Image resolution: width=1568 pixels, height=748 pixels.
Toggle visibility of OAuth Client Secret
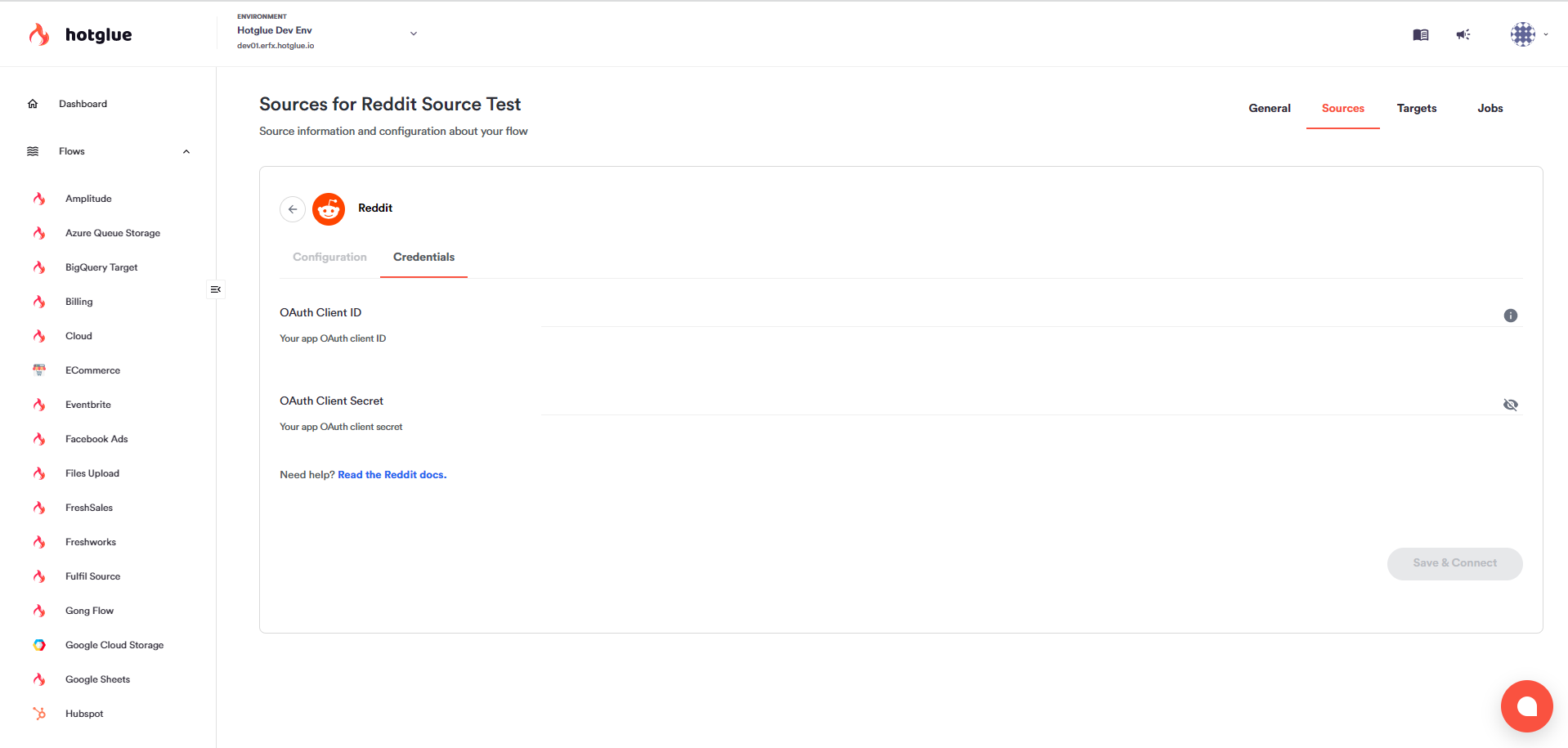point(1511,405)
